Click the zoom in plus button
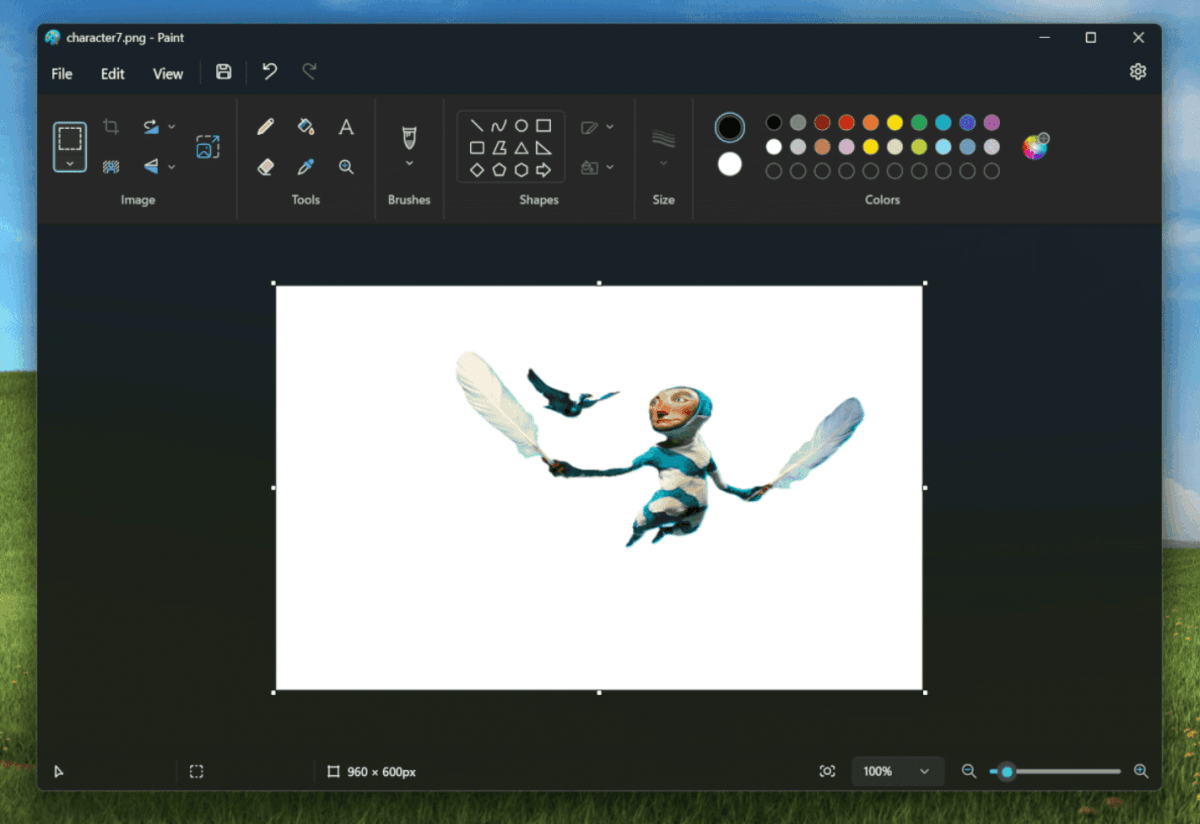The image size is (1200, 824). tap(1141, 771)
